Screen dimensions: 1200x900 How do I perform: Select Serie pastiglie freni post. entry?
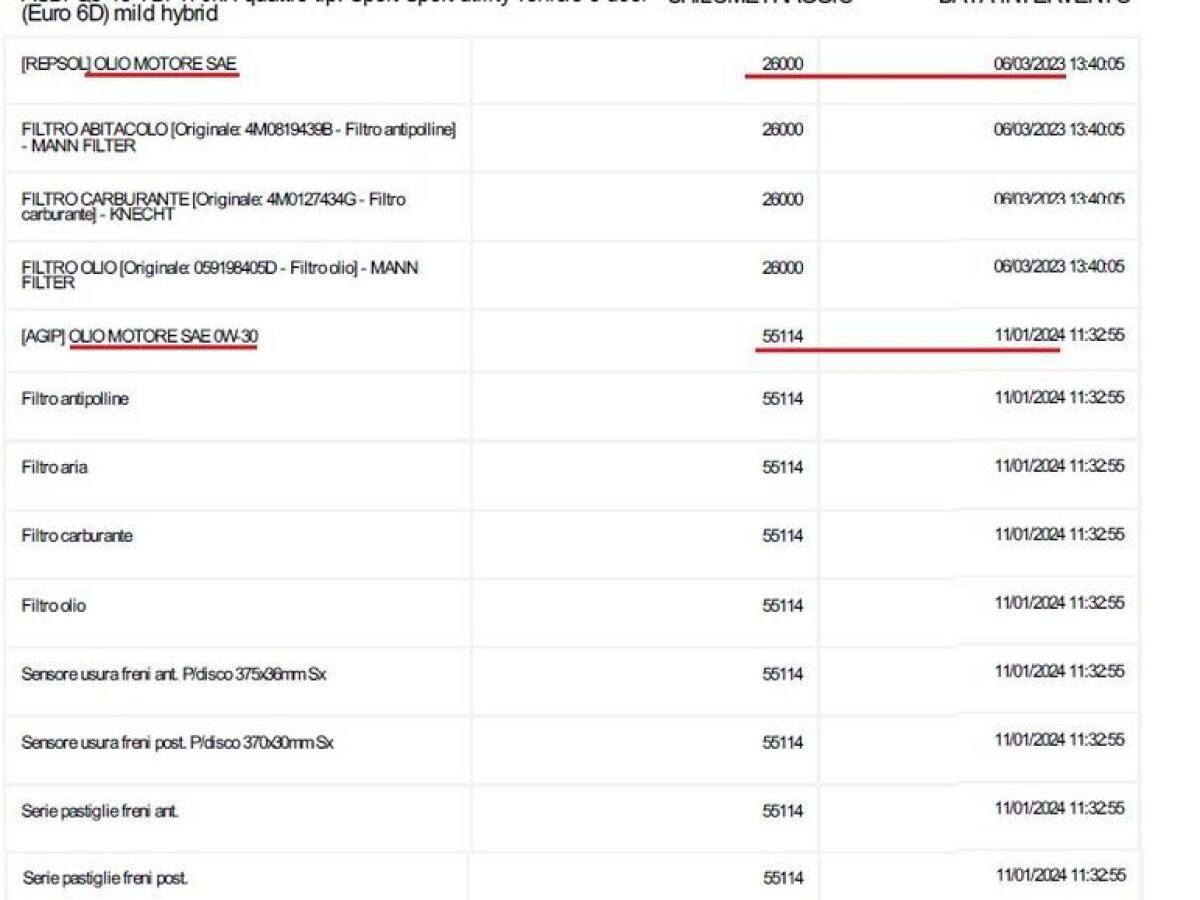click(x=105, y=879)
